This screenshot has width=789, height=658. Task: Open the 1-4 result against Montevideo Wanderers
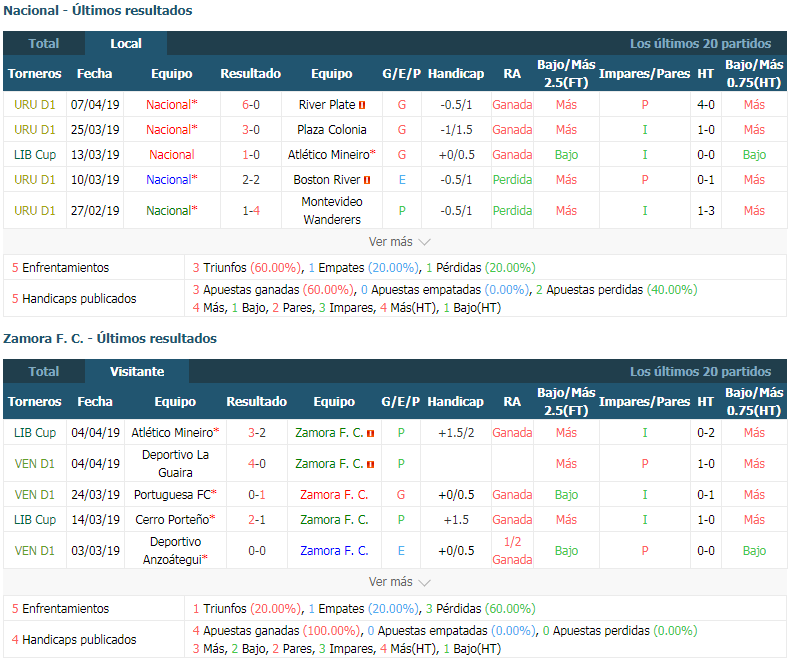click(251, 211)
